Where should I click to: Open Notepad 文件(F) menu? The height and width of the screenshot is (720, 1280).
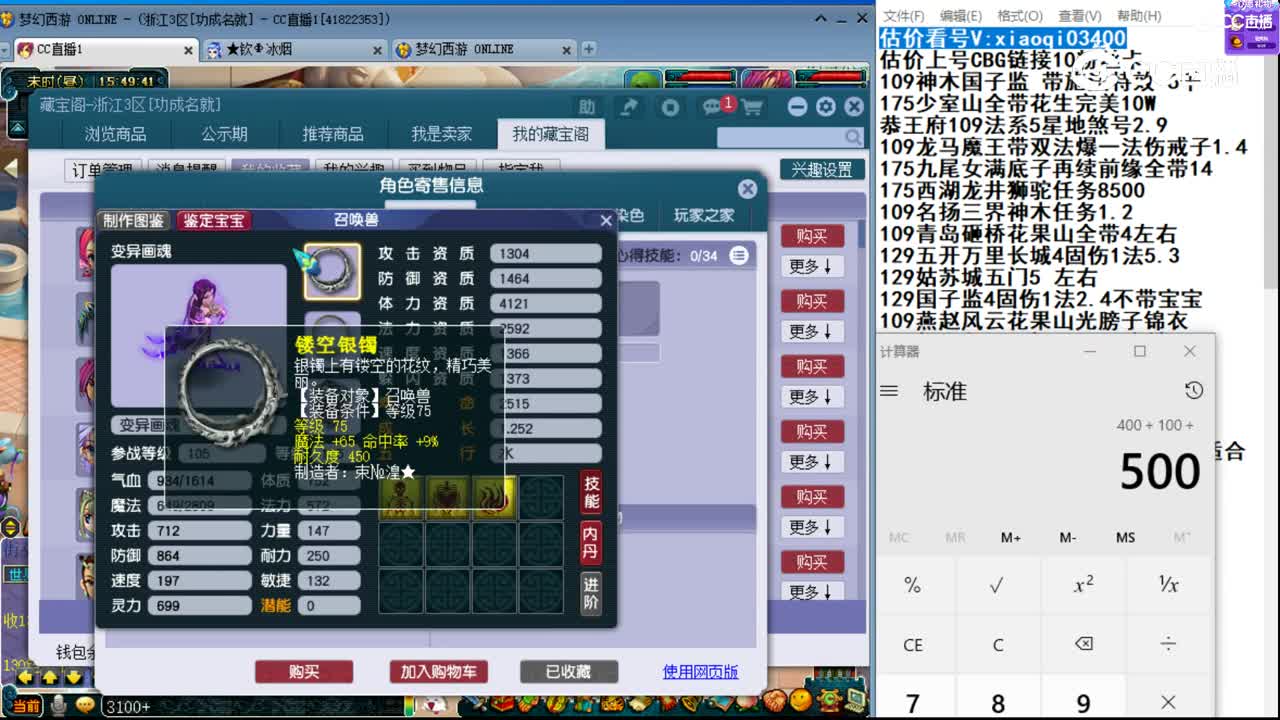[x=904, y=16]
